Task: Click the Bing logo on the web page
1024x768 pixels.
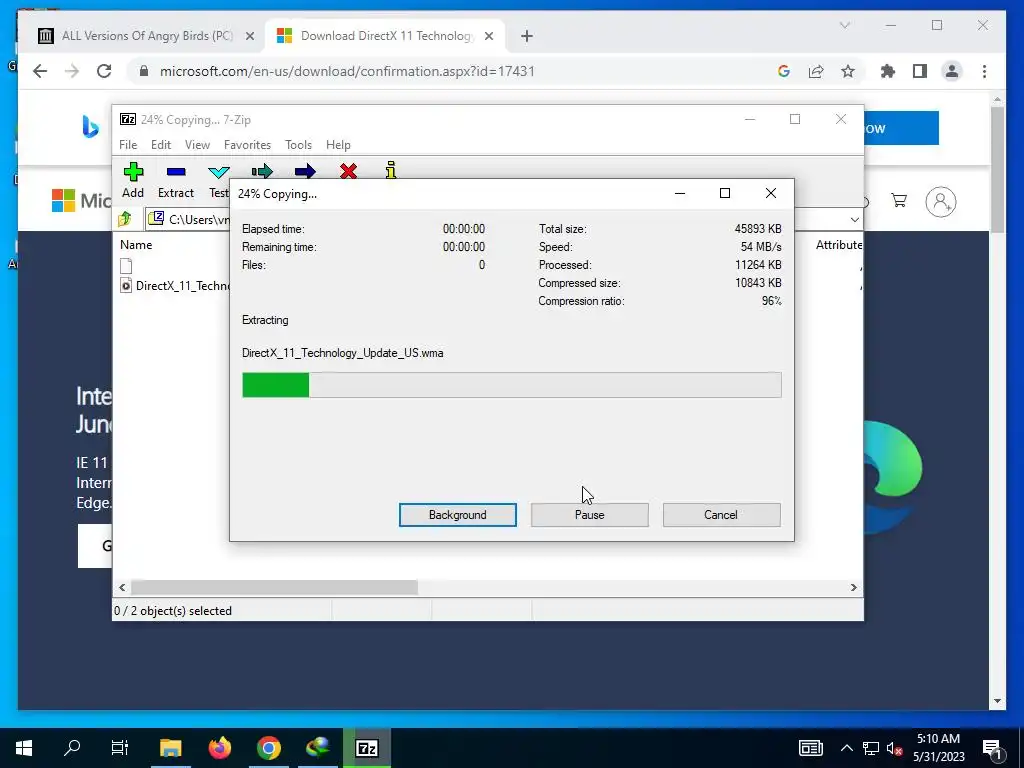Action: point(90,127)
